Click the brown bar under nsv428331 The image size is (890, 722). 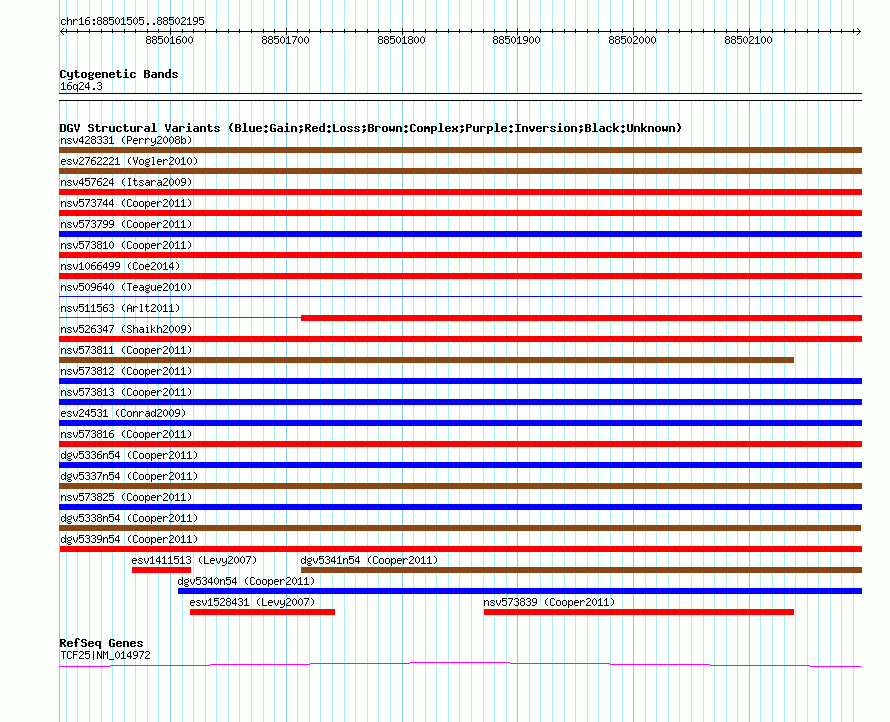(x=460, y=150)
